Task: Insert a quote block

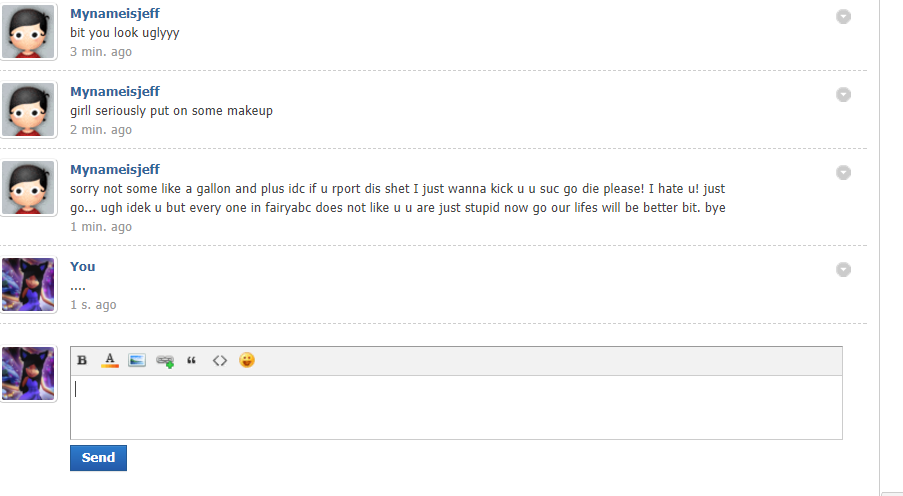Action: pyautogui.click(x=192, y=360)
